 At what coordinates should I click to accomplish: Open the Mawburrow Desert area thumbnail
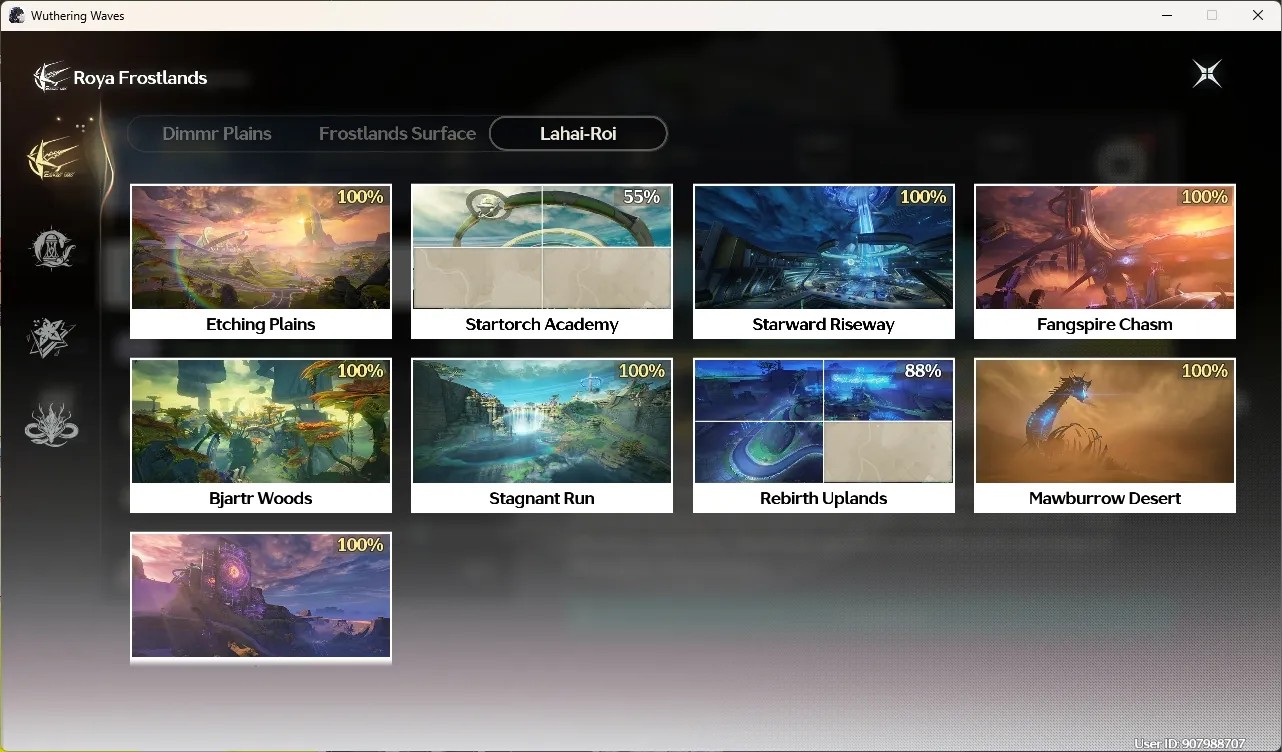[x=1105, y=421]
